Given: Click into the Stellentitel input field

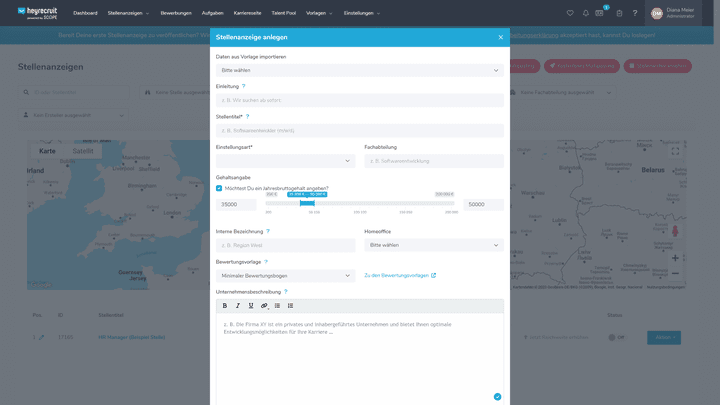Looking at the screenshot, I should (359, 130).
